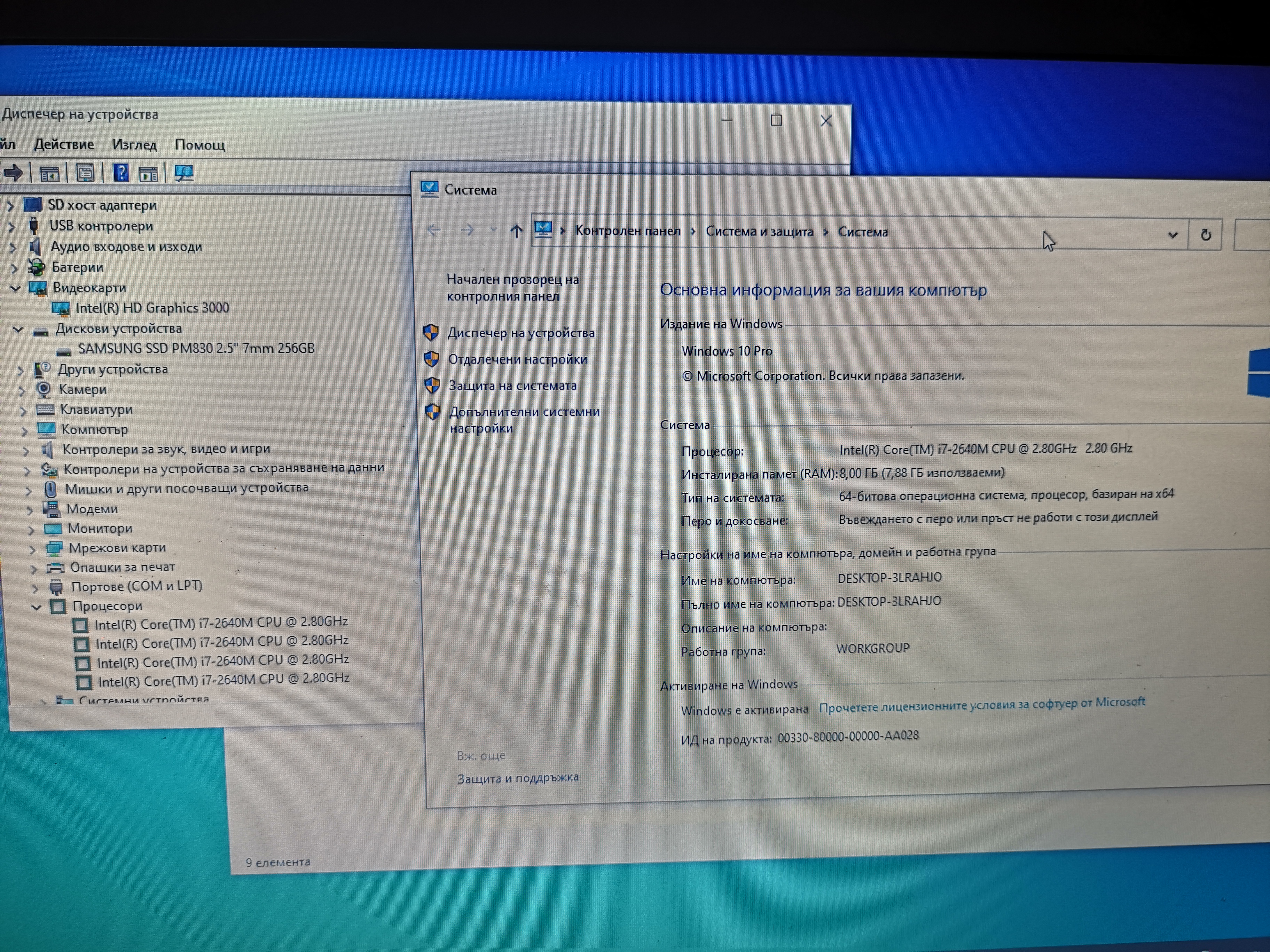Image resolution: width=1270 pixels, height=952 pixels.
Task: Click the shield icon beside Отдалечени настройки
Action: click(x=431, y=359)
